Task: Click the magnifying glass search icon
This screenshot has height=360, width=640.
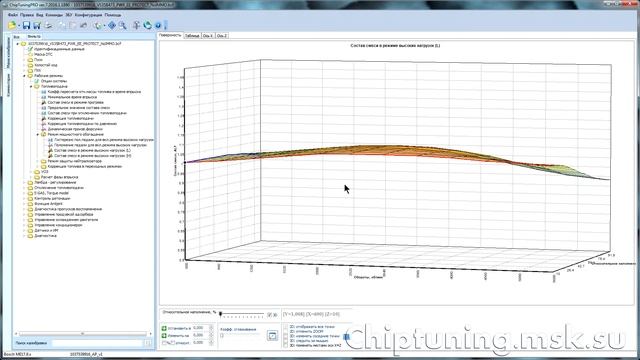Action: tap(122, 25)
